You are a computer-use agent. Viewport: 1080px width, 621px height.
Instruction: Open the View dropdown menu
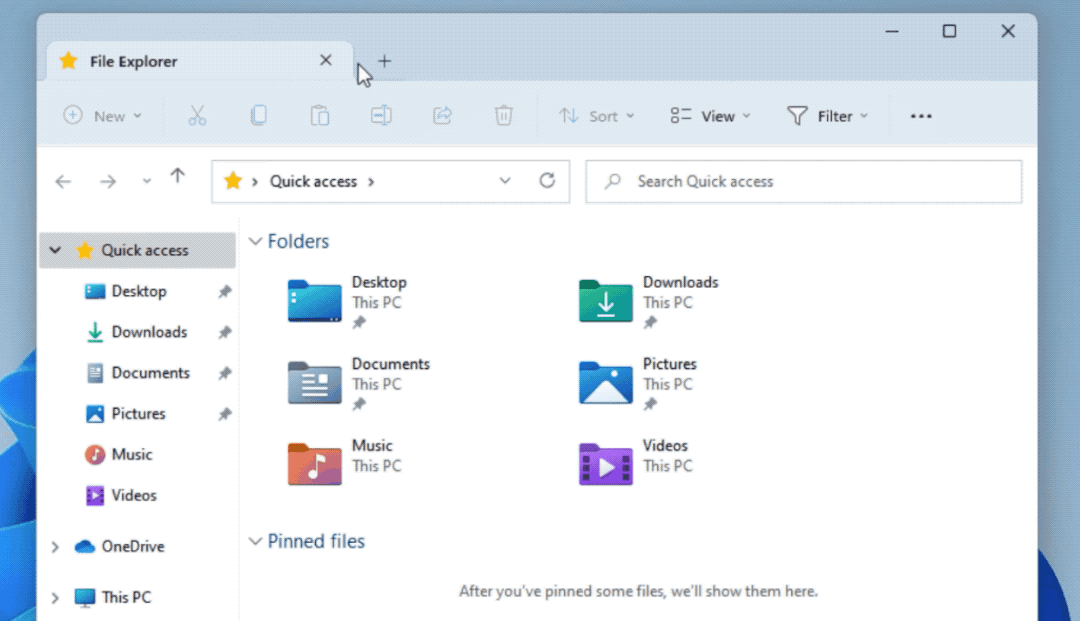coord(710,116)
